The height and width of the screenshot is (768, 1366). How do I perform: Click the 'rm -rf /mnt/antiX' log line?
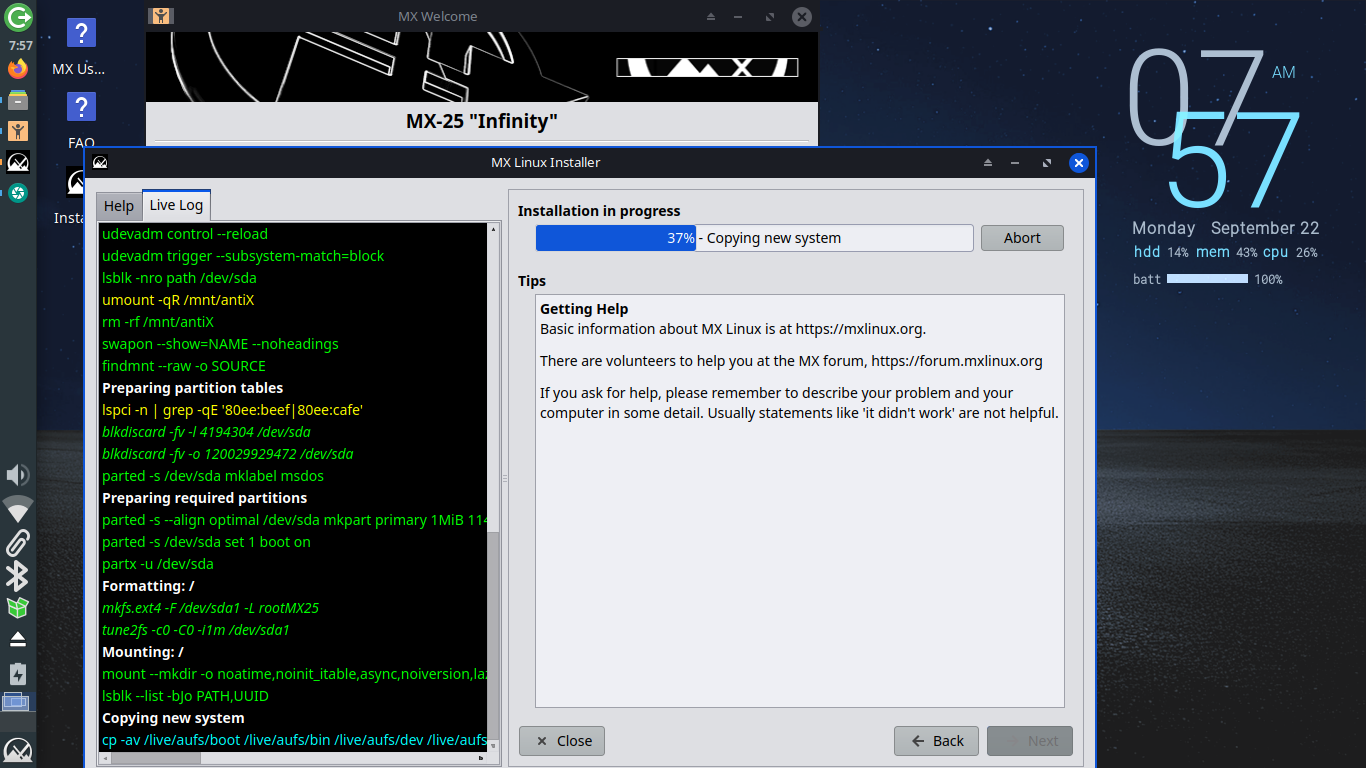[x=158, y=322]
